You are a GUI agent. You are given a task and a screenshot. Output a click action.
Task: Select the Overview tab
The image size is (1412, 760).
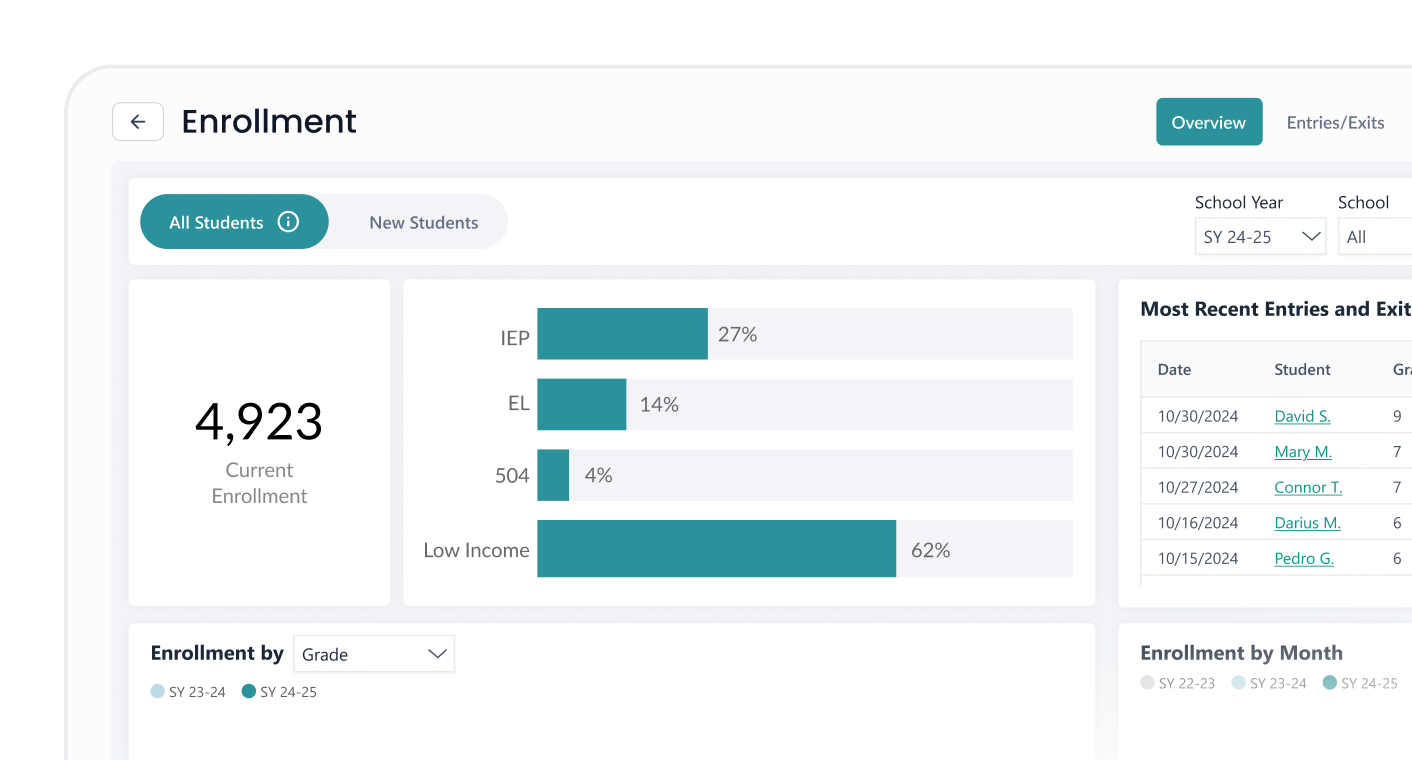click(1209, 121)
